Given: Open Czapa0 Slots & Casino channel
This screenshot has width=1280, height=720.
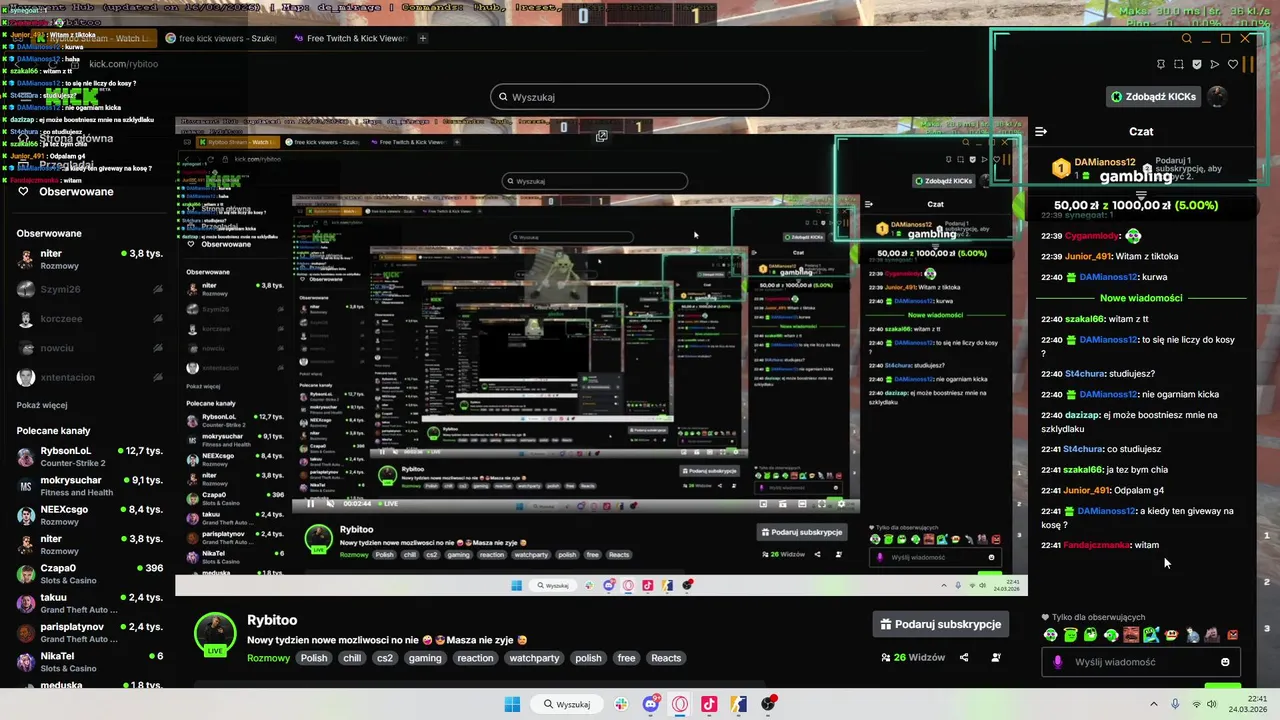Looking at the screenshot, I should pos(90,573).
